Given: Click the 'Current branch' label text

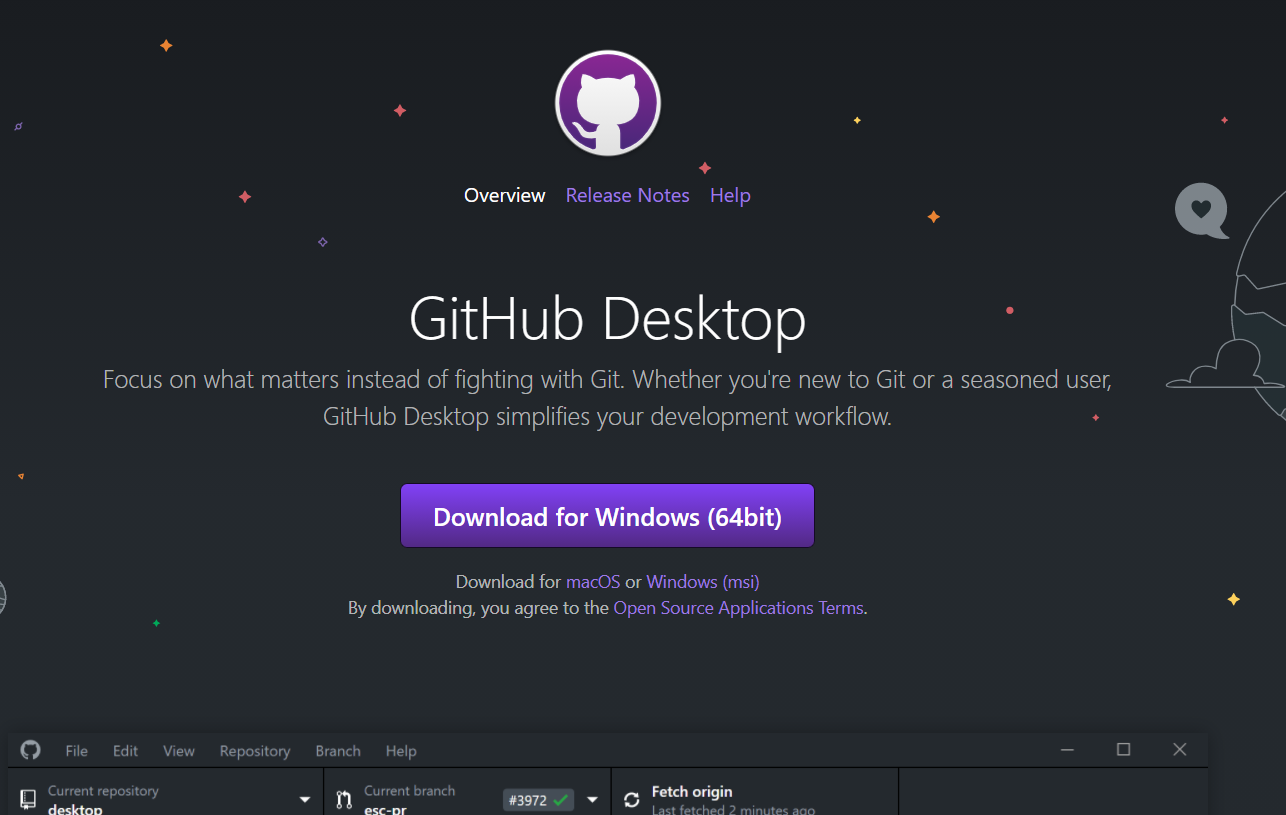Looking at the screenshot, I should 409,791.
